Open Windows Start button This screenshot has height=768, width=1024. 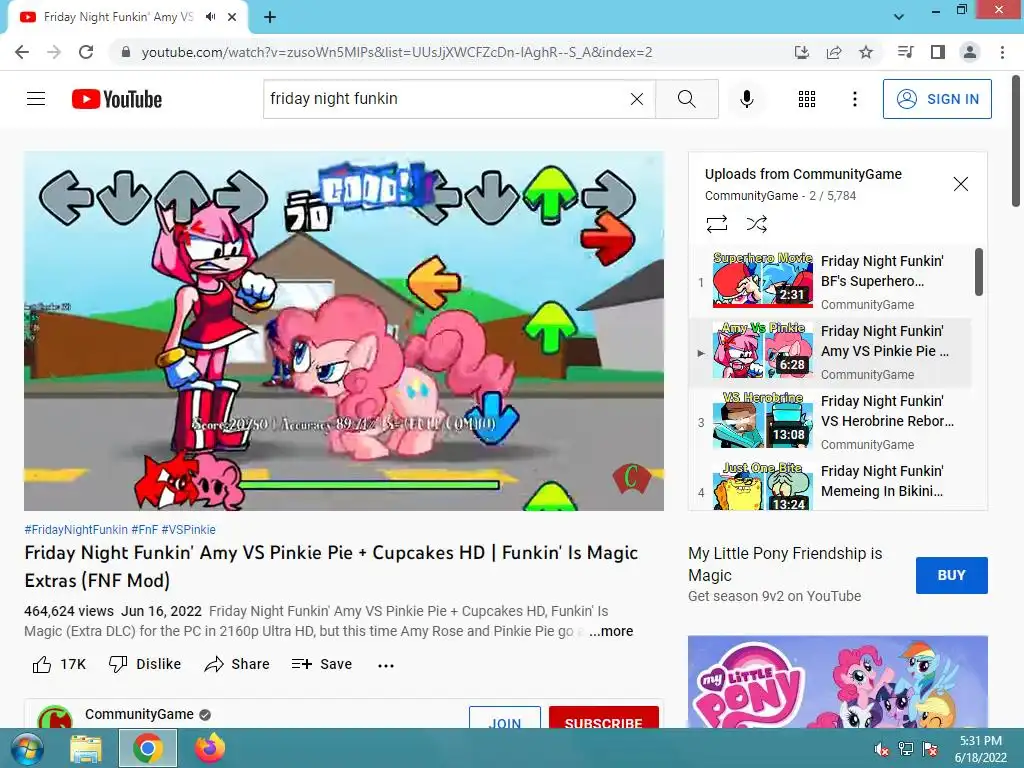26,748
